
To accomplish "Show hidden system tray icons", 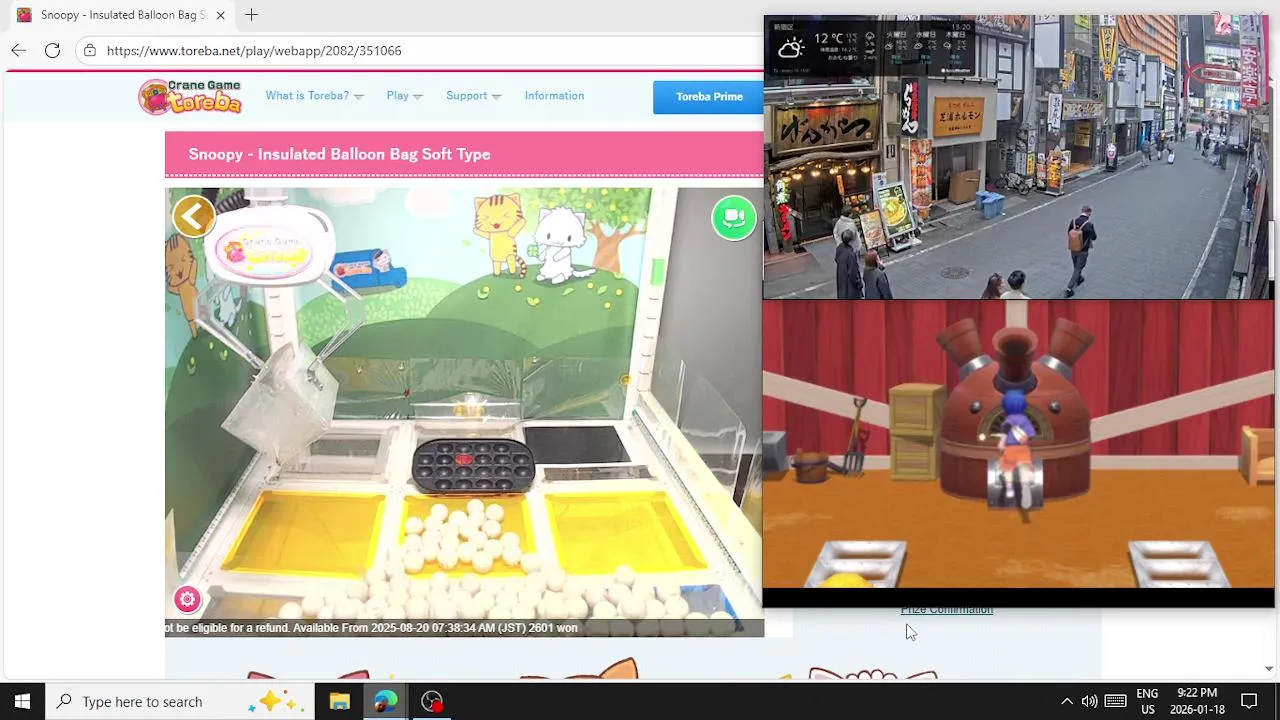I will pyautogui.click(x=1066, y=701).
